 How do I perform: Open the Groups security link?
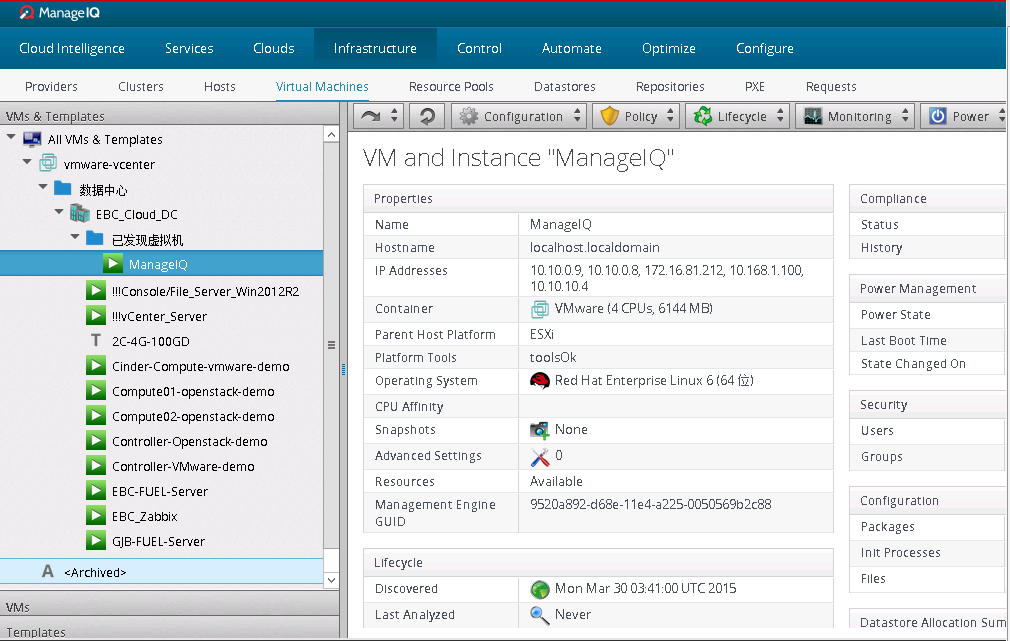[882, 457]
